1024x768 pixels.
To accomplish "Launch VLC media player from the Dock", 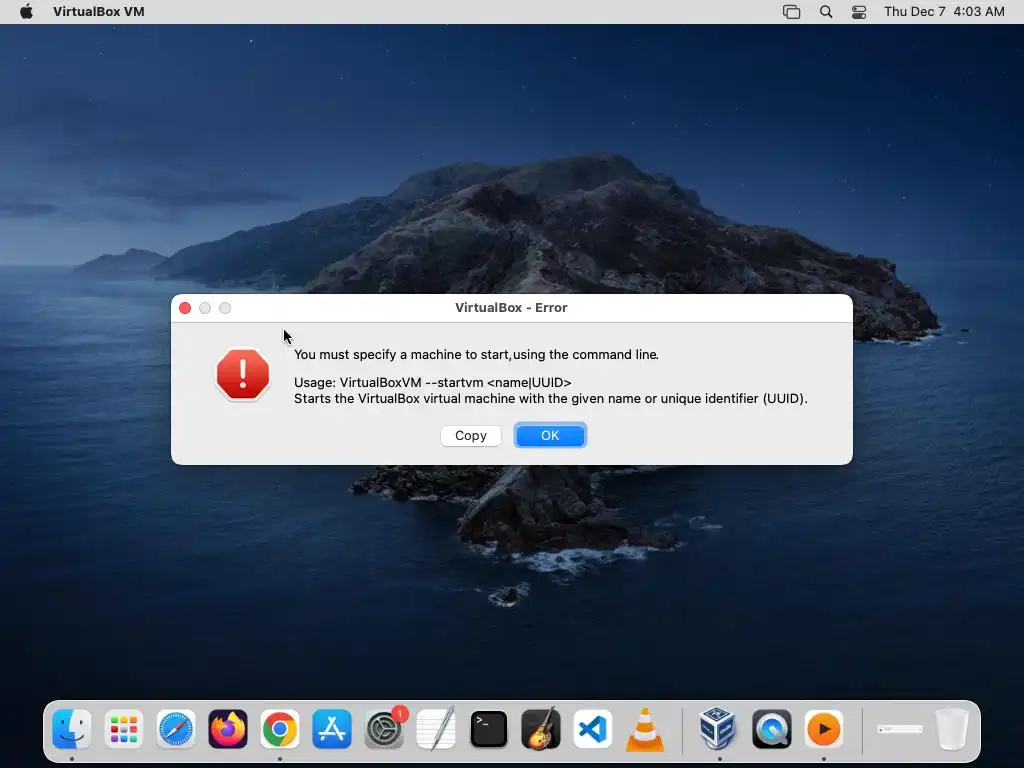I will tap(645, 729).
